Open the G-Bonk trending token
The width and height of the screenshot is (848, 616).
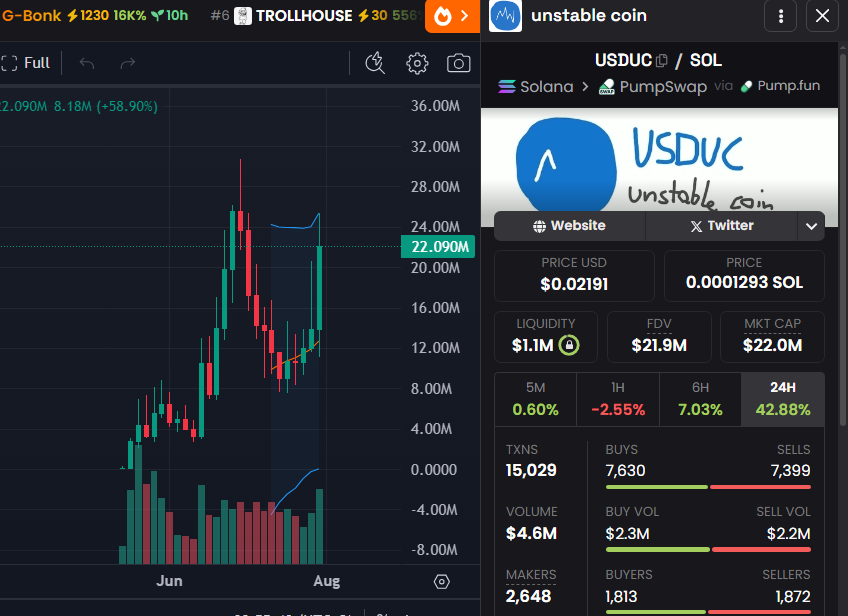tap(94, 15)
